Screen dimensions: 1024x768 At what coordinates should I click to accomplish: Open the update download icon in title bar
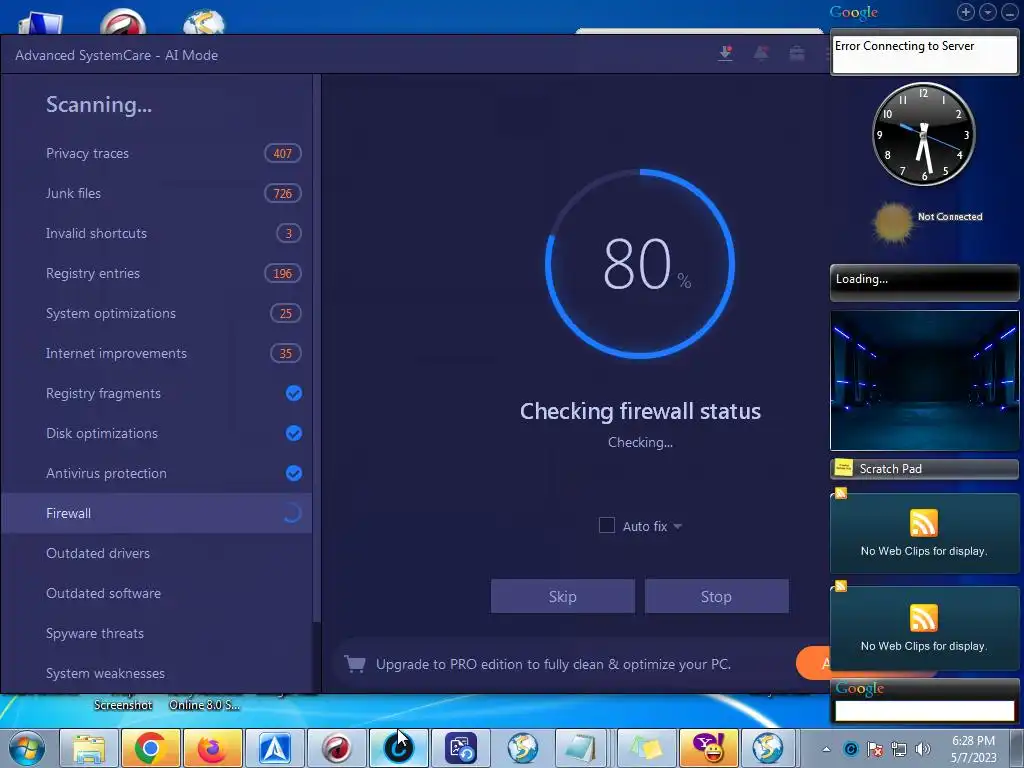[726, 54]
